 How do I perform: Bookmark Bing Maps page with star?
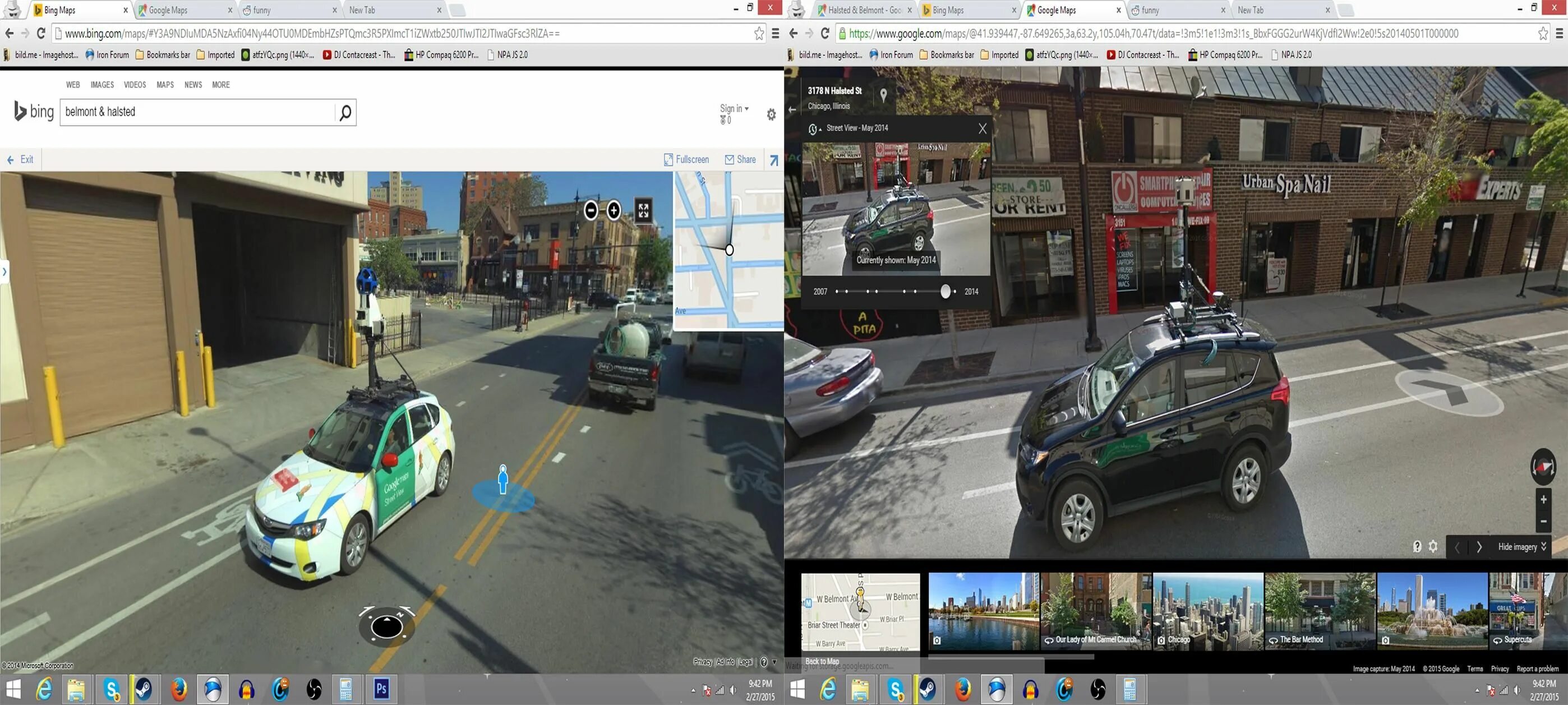click(759, 34)
